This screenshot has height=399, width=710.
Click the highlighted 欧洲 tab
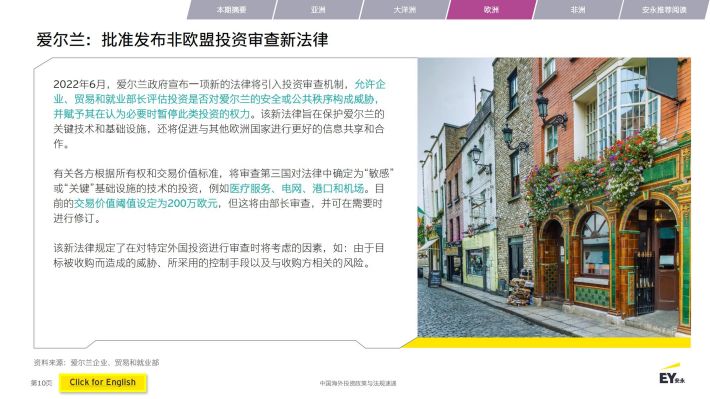[491, 10]
